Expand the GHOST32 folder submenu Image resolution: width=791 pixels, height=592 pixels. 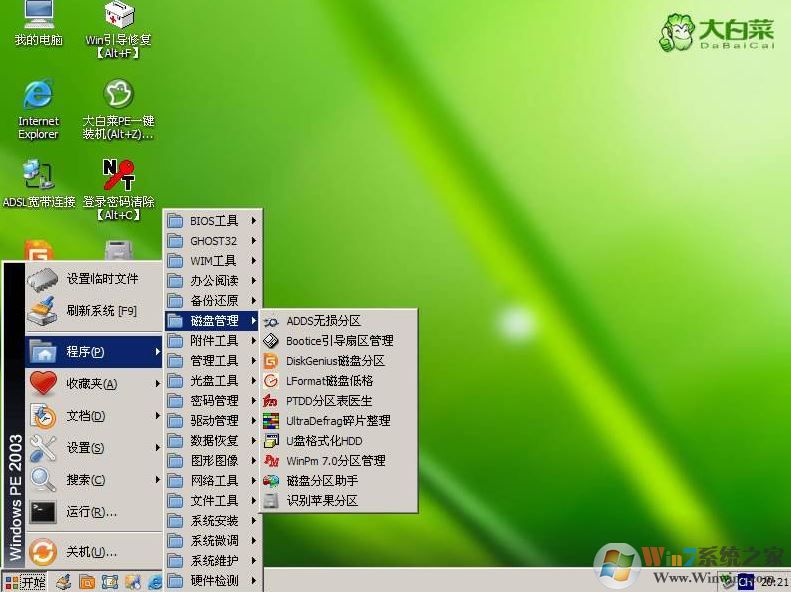[213, 241]
